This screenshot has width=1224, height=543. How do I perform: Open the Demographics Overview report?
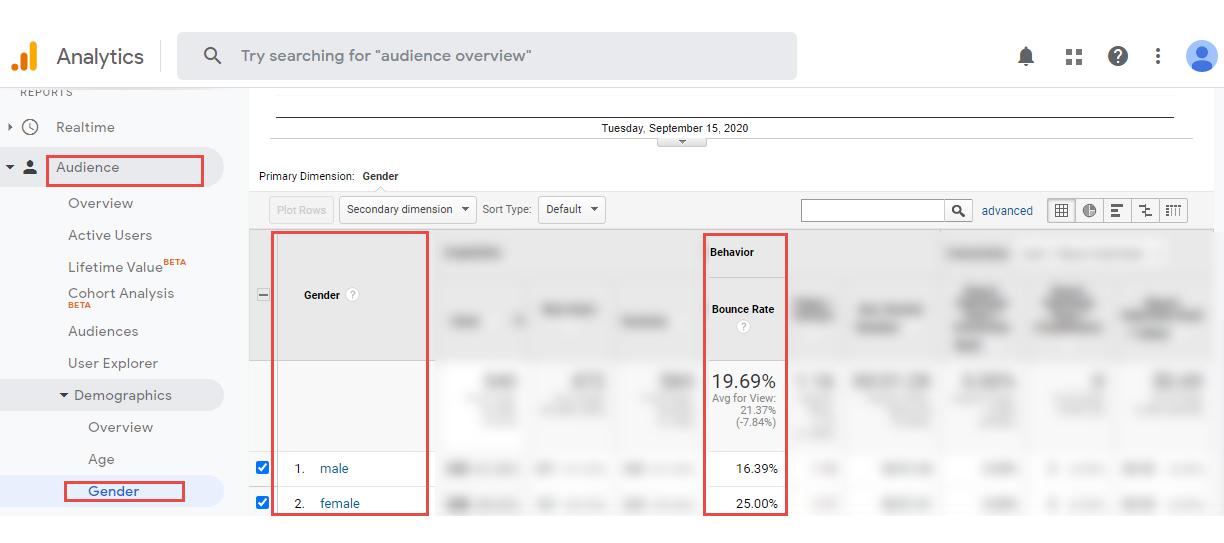coord(120,427)
